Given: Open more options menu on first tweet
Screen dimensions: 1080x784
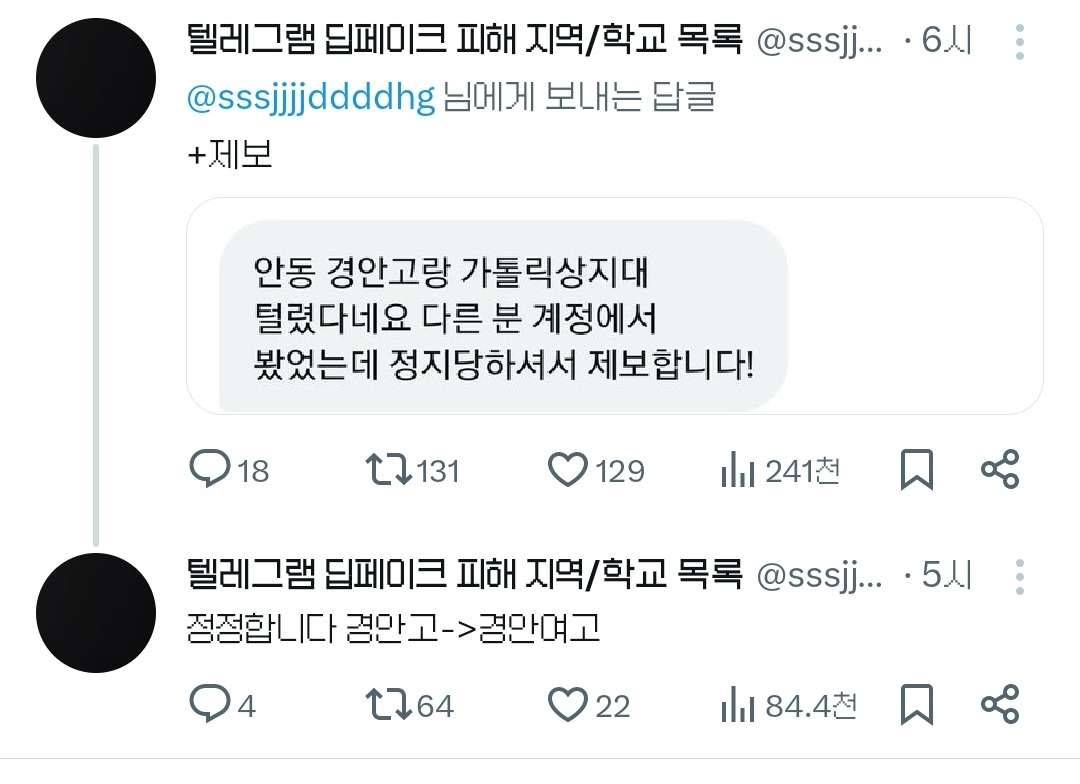Looking at the screenshot, I should (x=1019, y=43).
